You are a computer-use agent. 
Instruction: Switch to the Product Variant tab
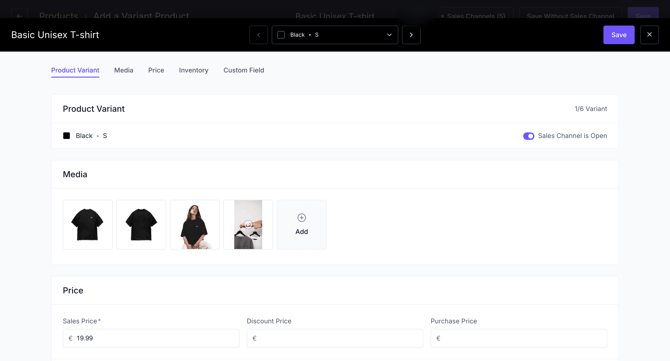coord(75,70)
